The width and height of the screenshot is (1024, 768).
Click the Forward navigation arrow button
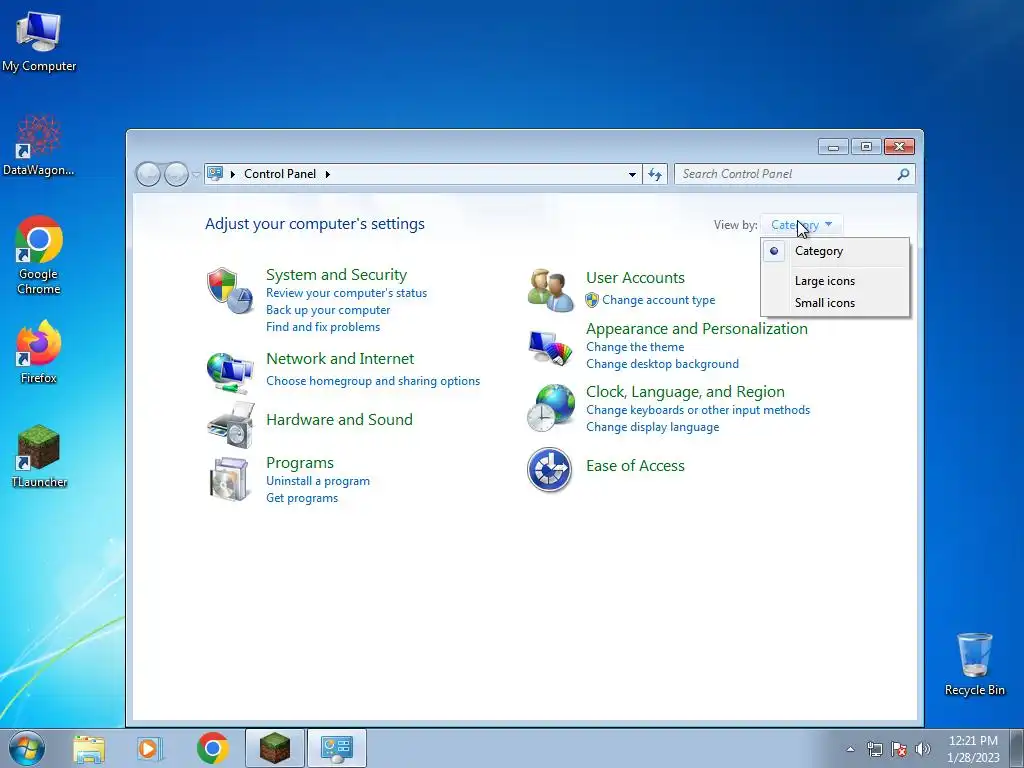(176, 174)
